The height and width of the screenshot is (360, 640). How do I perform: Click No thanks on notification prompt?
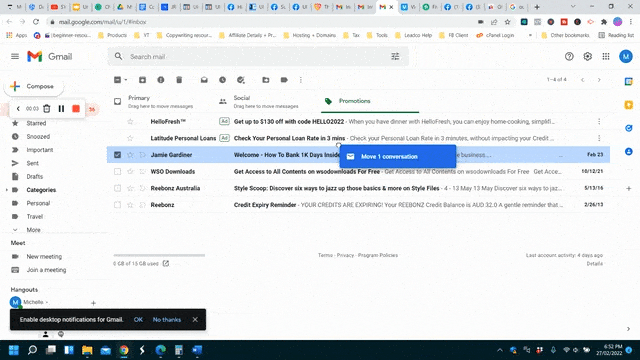point(167,320)
